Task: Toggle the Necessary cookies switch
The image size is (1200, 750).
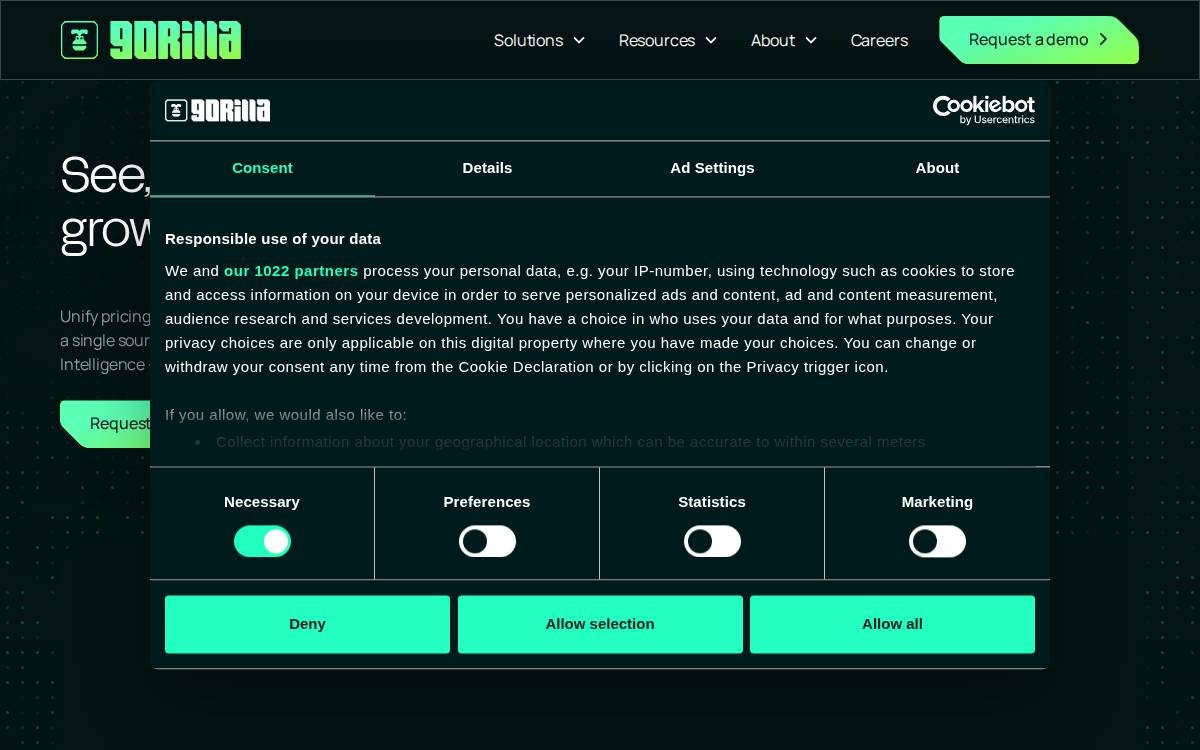Action: pyautogui.click(x=262, y=541)
